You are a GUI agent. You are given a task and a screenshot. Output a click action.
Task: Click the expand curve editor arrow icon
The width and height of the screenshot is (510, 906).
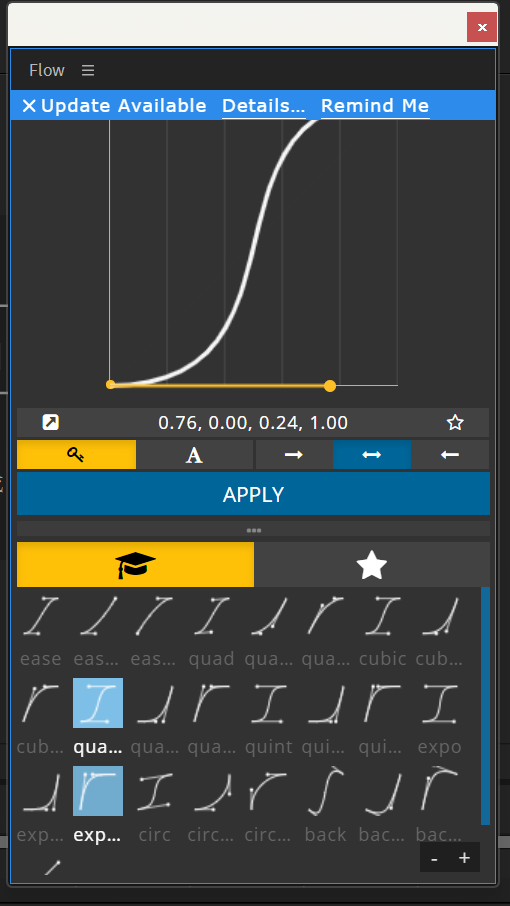(x=51, y=422)
